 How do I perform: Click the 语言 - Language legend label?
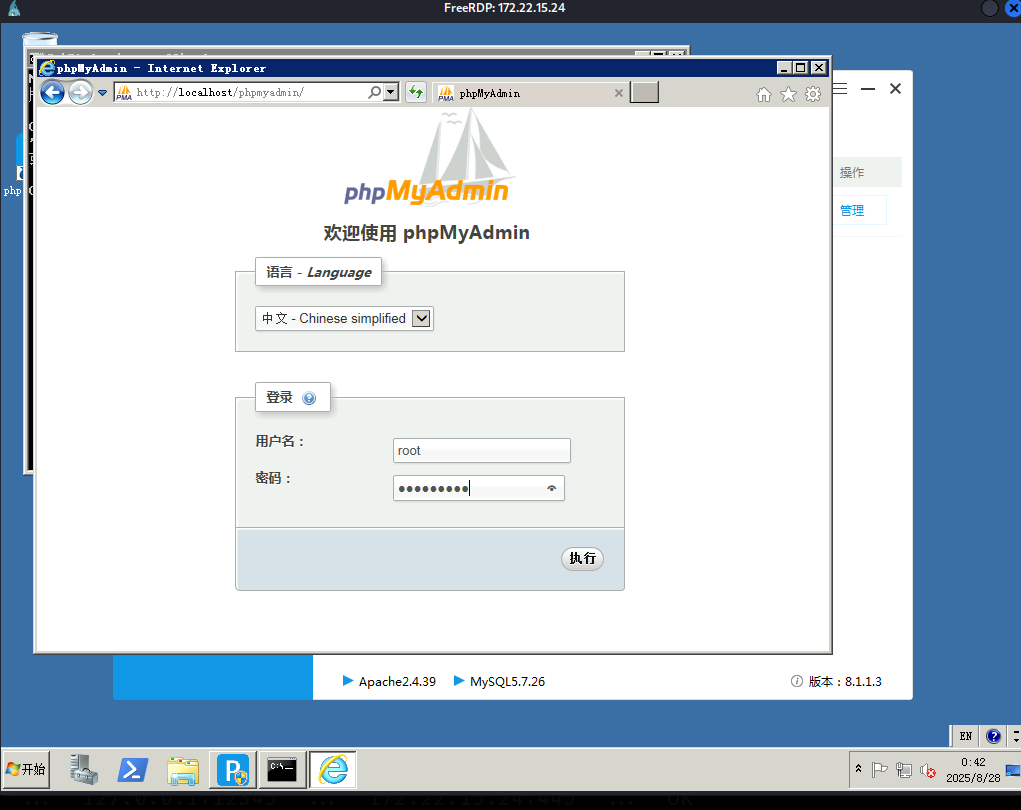tap(318, 272)
